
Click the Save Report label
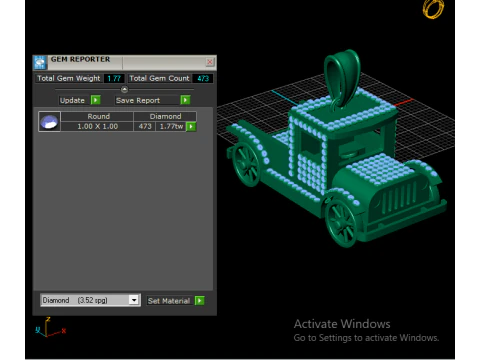pos(138,100)
